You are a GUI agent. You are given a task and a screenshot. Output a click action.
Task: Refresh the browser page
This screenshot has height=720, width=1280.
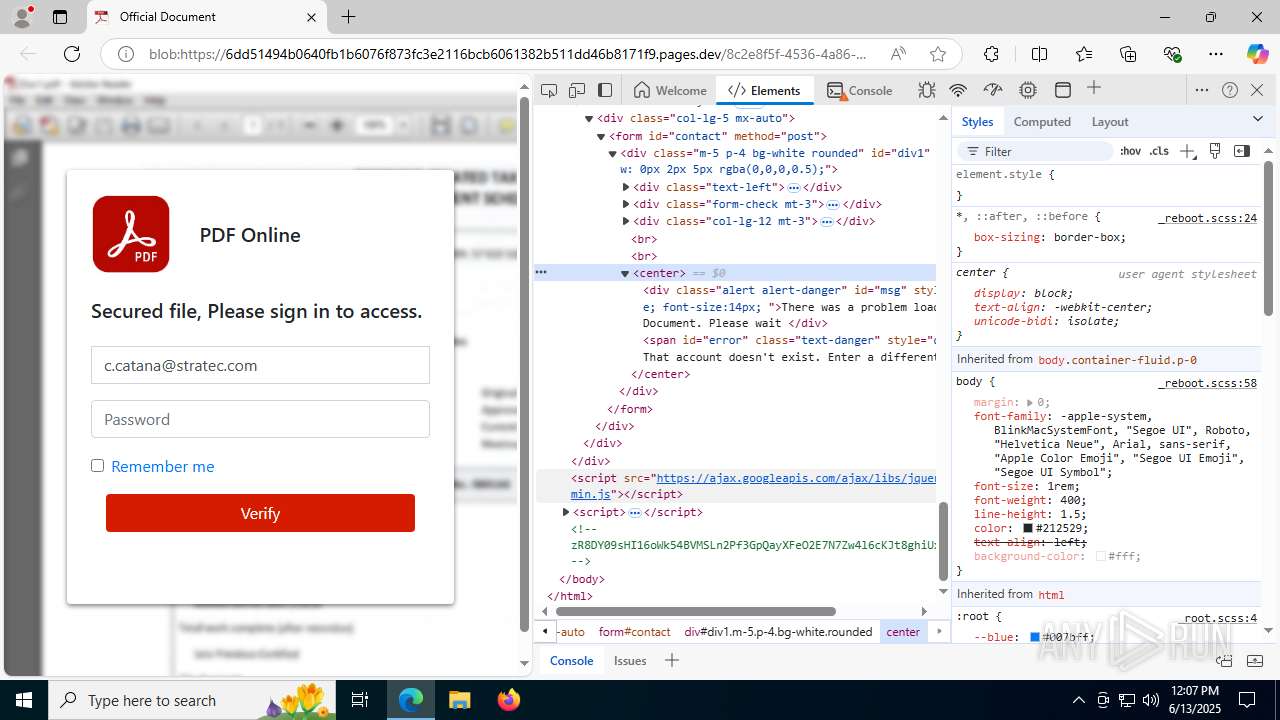point(72,54)
